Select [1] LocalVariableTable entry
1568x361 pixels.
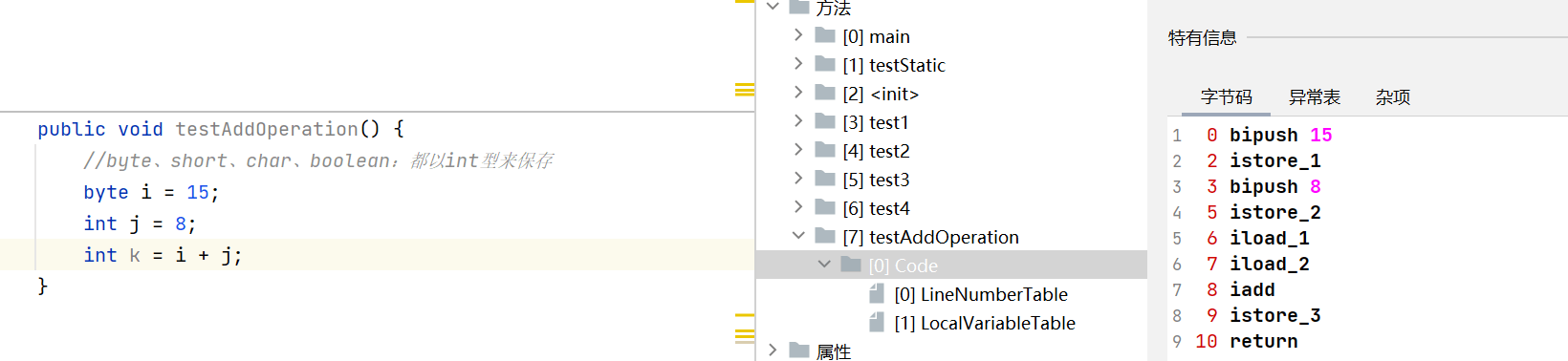coord(984,323)
